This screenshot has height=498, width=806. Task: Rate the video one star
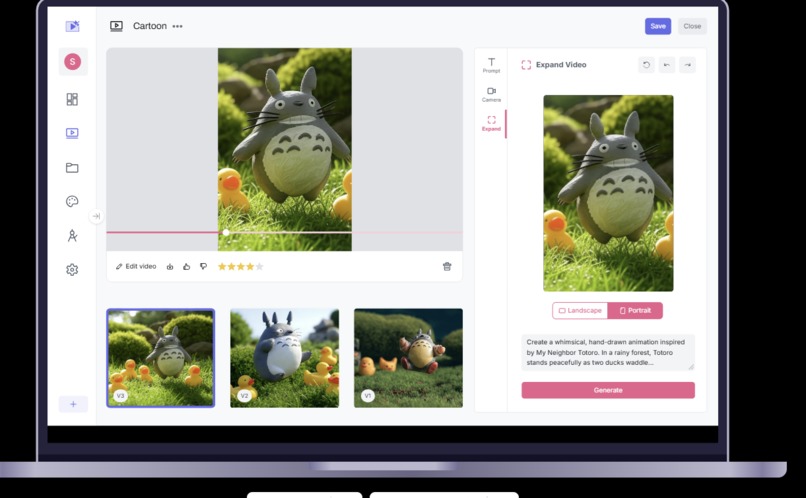[222, 266]
